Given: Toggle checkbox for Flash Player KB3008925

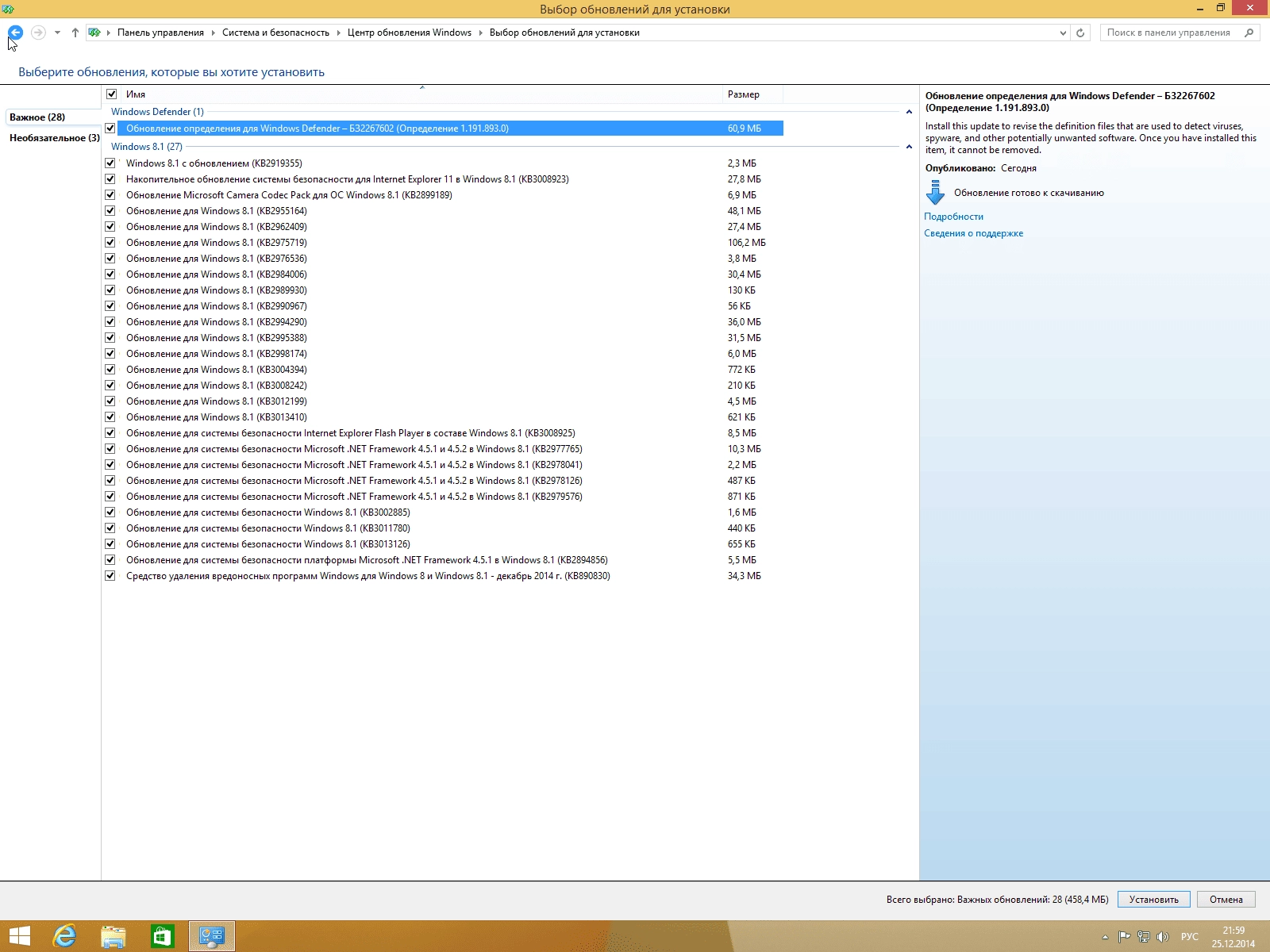Looking at the screenshot, I should [x=110, y=432].
